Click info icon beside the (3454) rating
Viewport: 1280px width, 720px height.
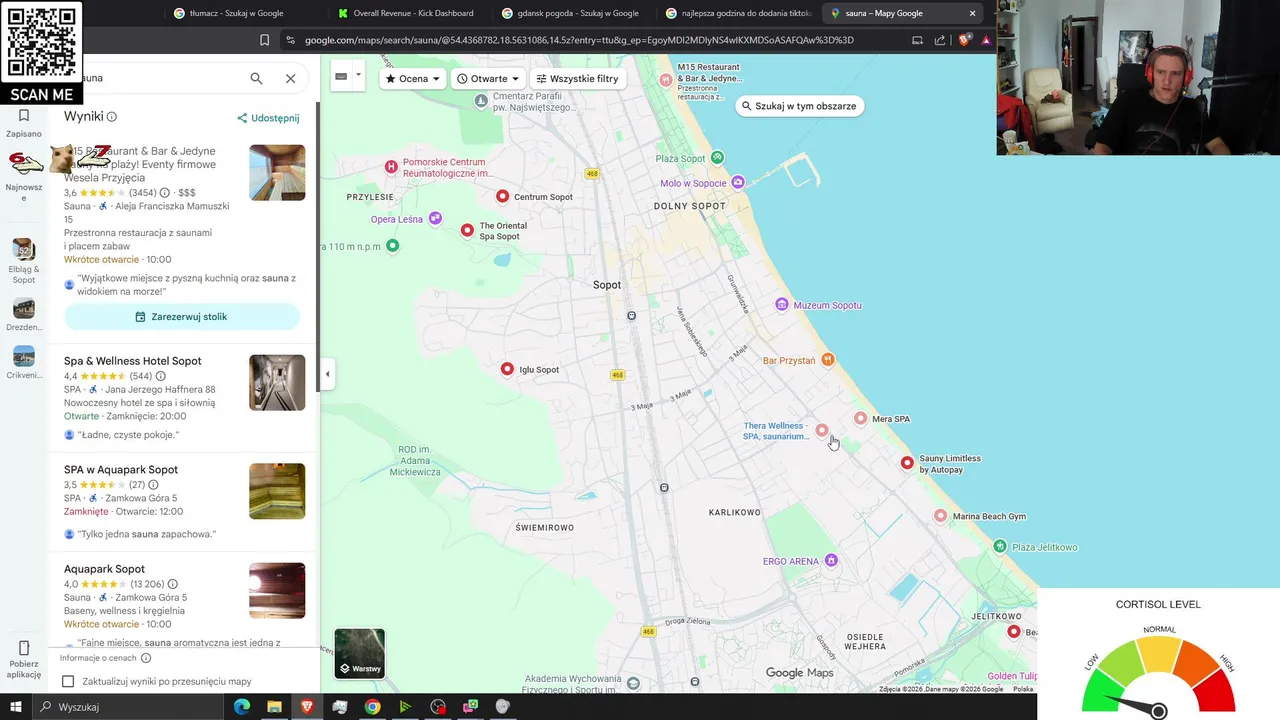pos(165,193)
